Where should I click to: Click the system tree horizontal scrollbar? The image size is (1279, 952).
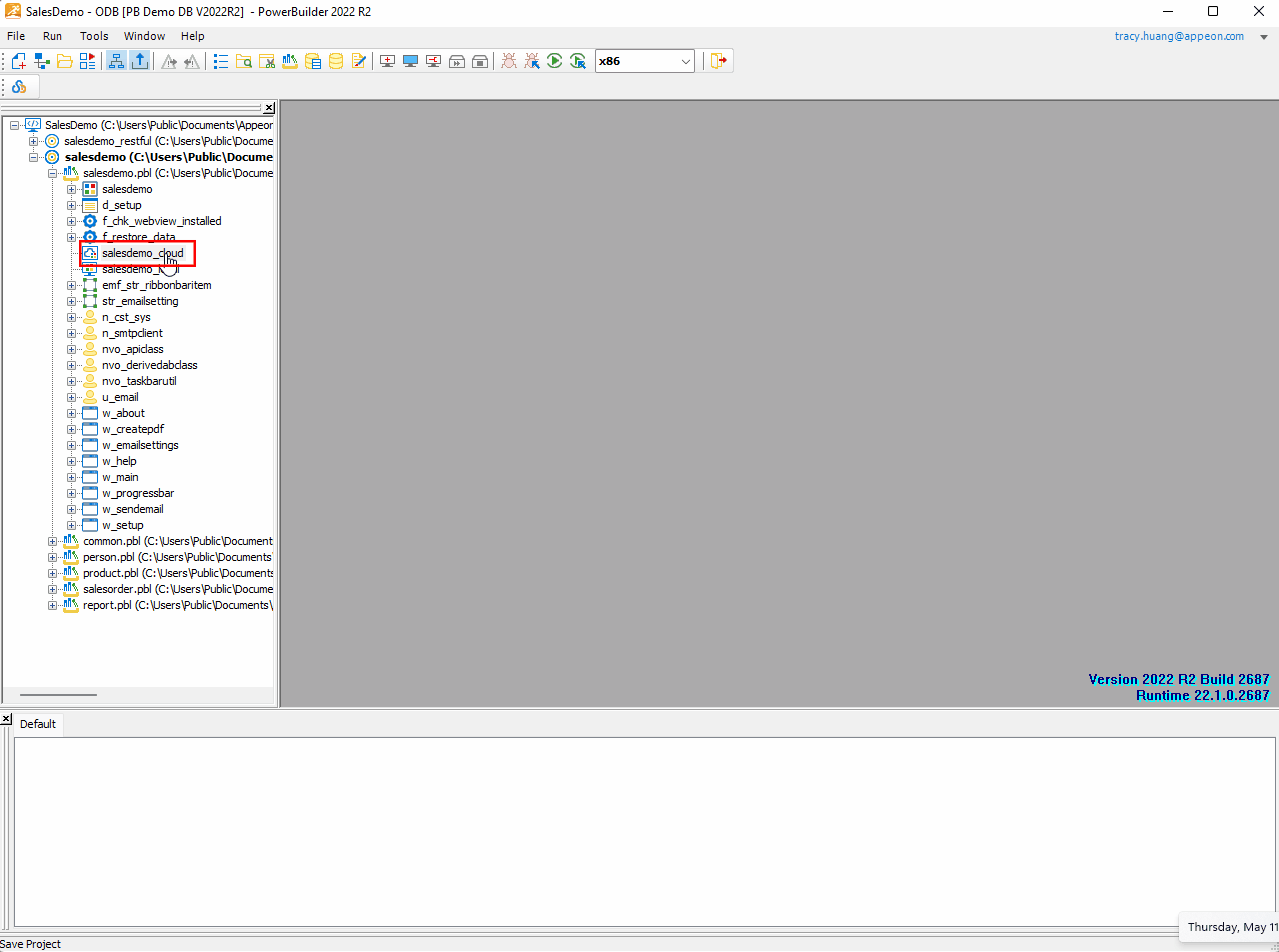point(58,694)
